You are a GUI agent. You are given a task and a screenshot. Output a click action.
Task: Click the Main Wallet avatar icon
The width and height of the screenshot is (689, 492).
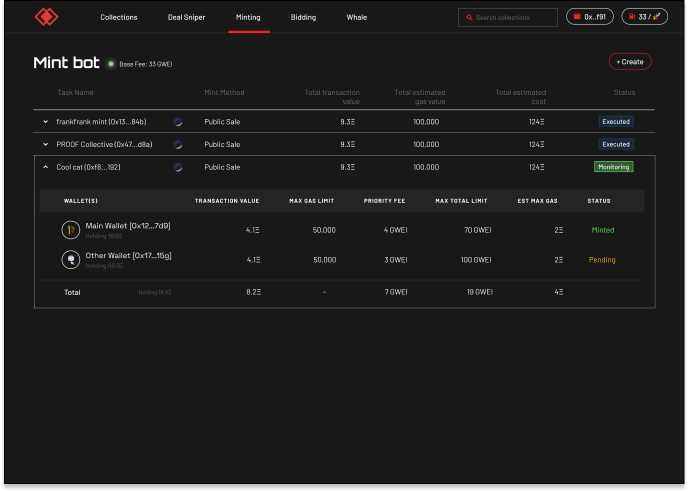(x=71, y=230)
